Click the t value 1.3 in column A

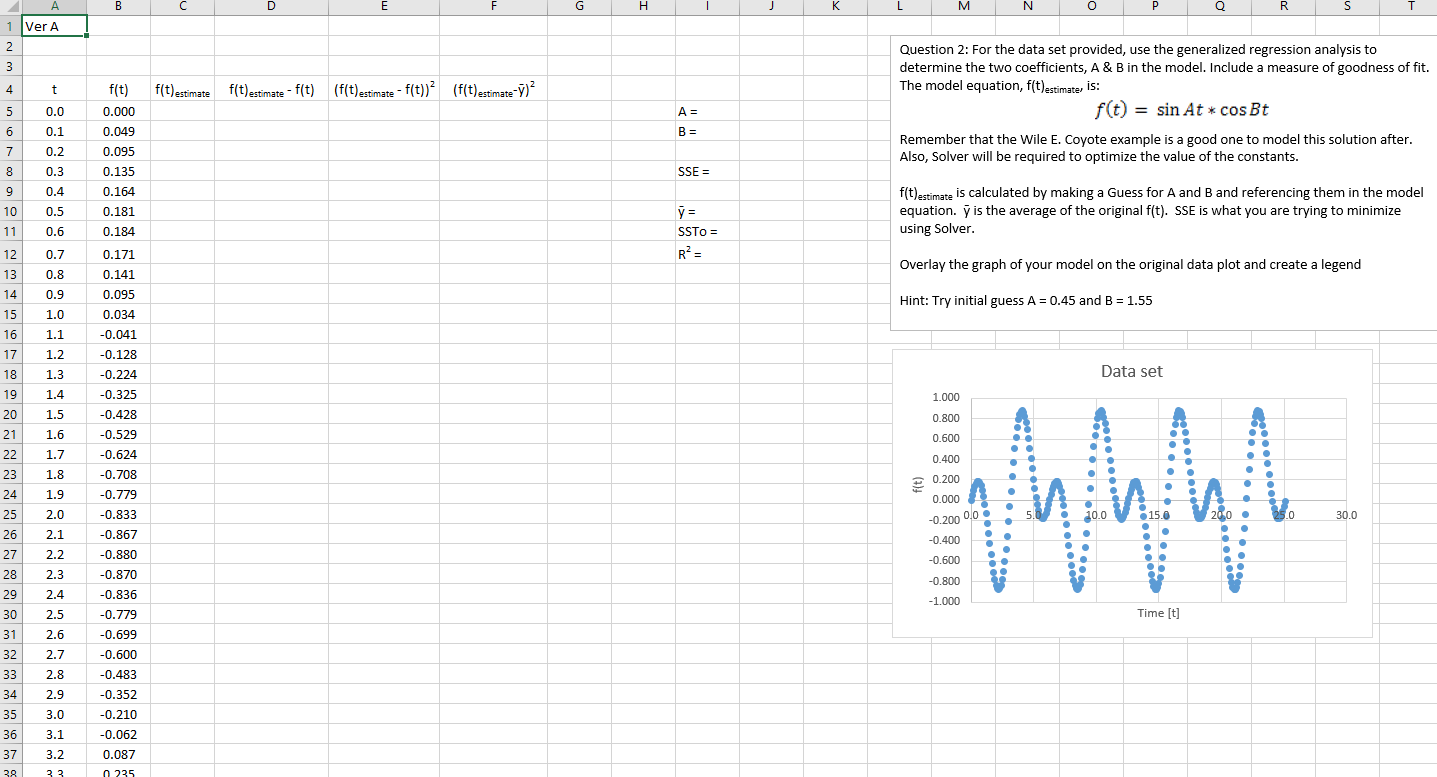point(54,374)
